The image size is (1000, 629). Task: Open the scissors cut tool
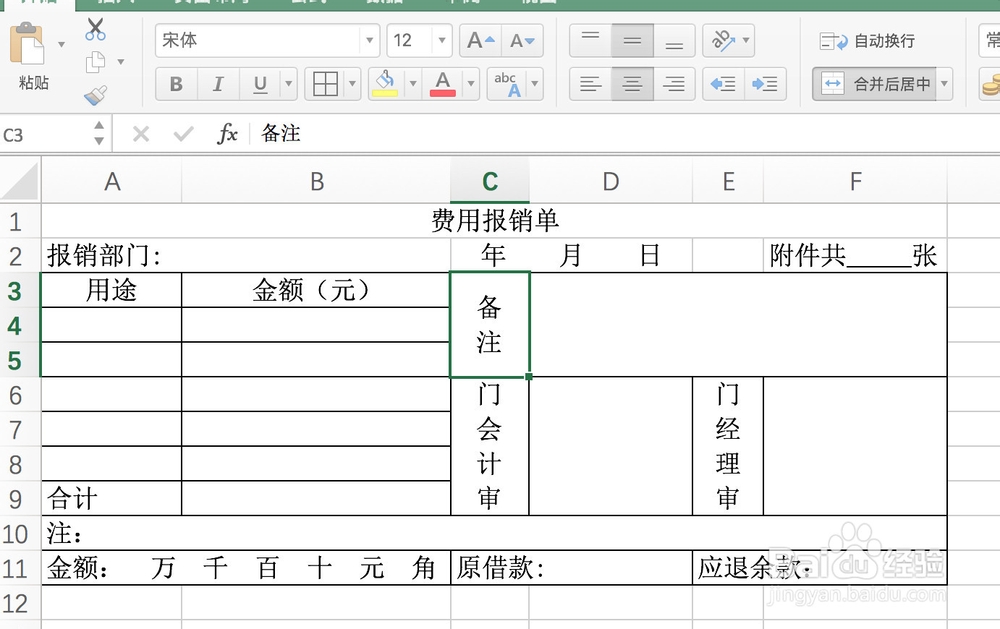[x=97, y=30]
